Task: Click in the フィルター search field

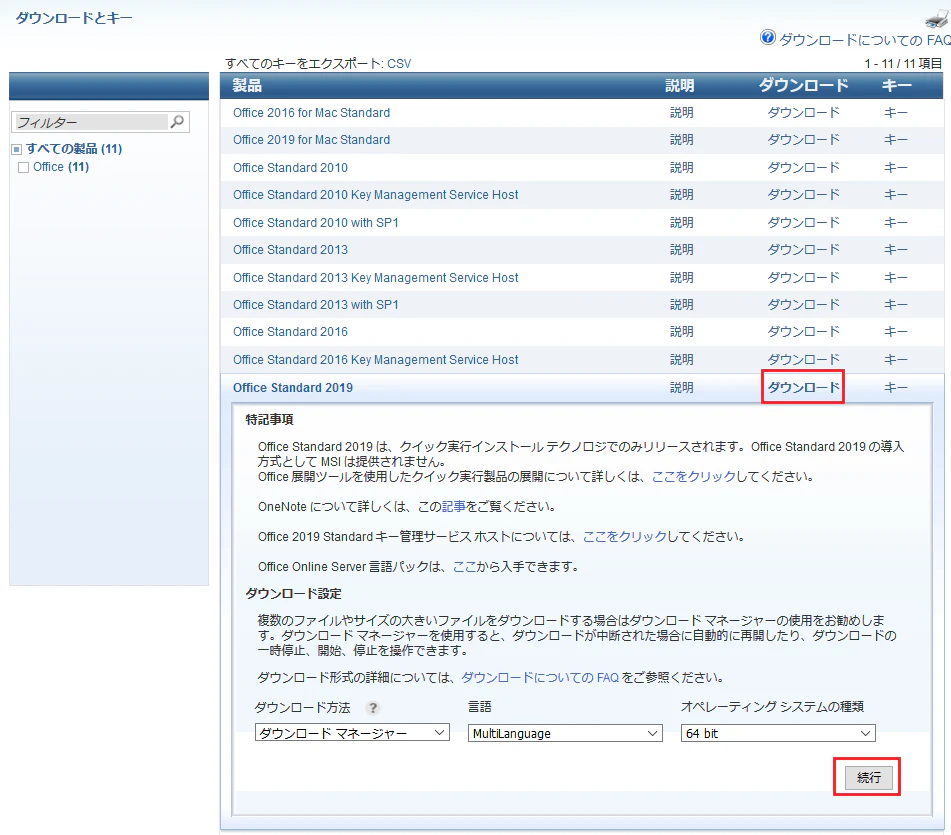Action: [x=91, y=122]
